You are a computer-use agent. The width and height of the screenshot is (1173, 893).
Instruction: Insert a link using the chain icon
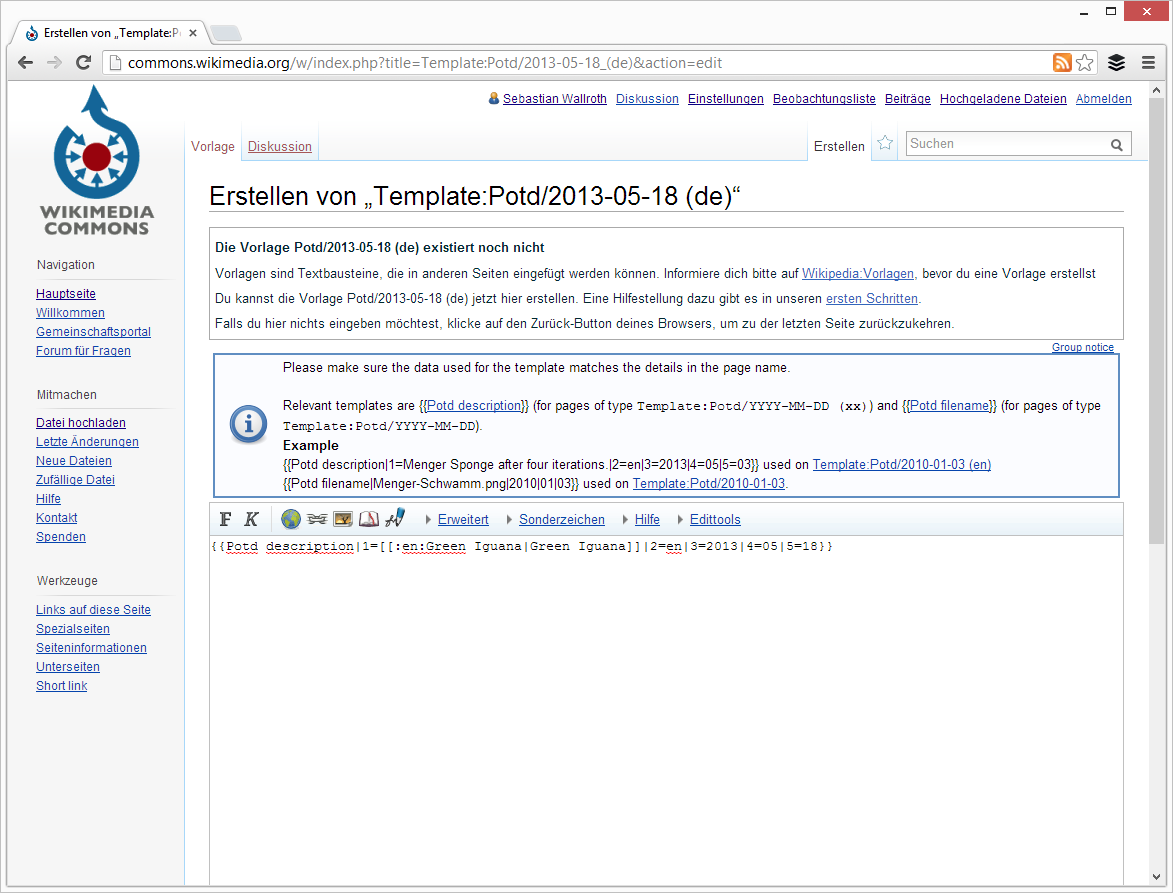click(317, 519)
